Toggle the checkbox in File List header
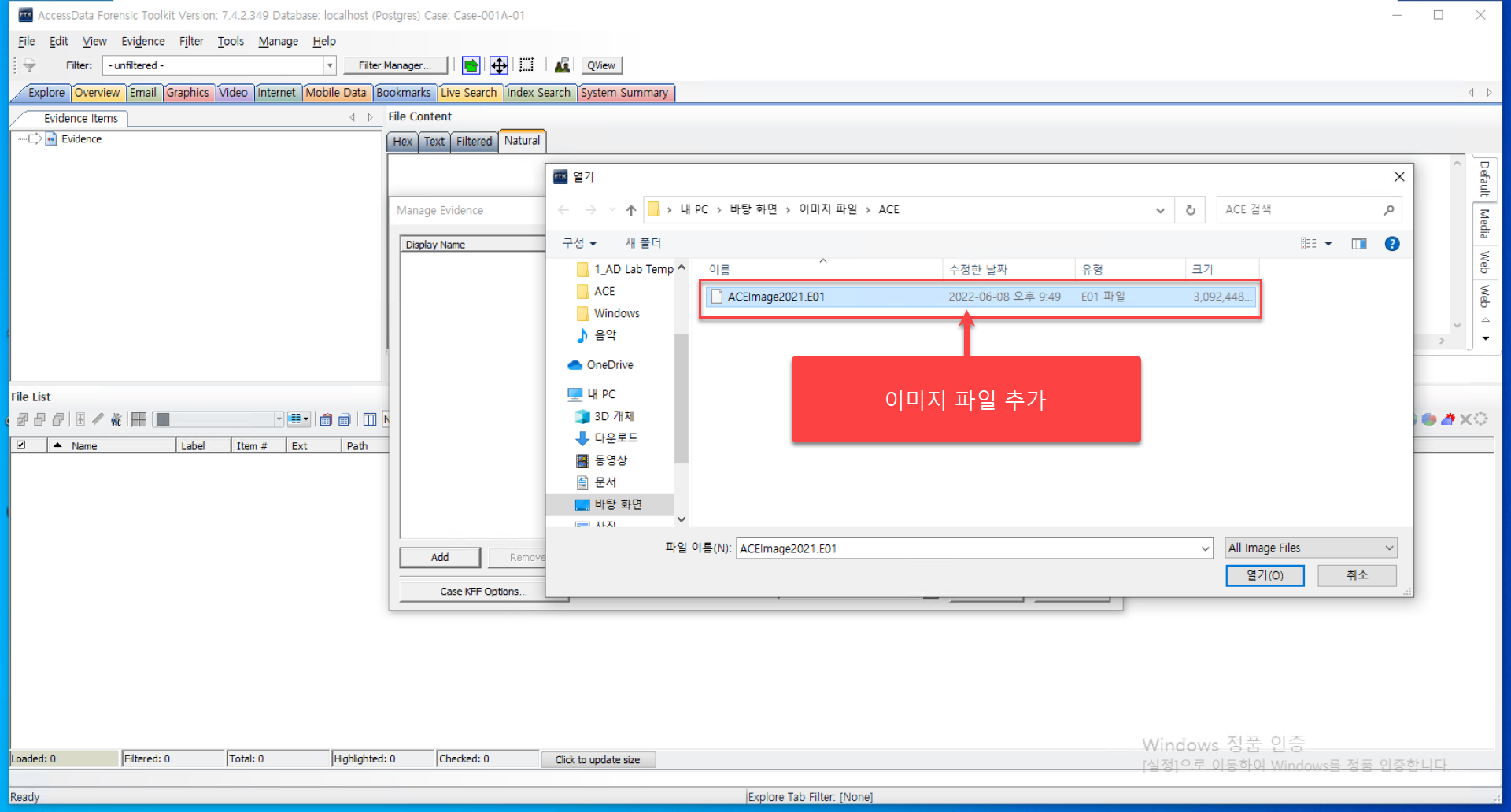This screenshot has width=1511, height=812. click(21, 445)
